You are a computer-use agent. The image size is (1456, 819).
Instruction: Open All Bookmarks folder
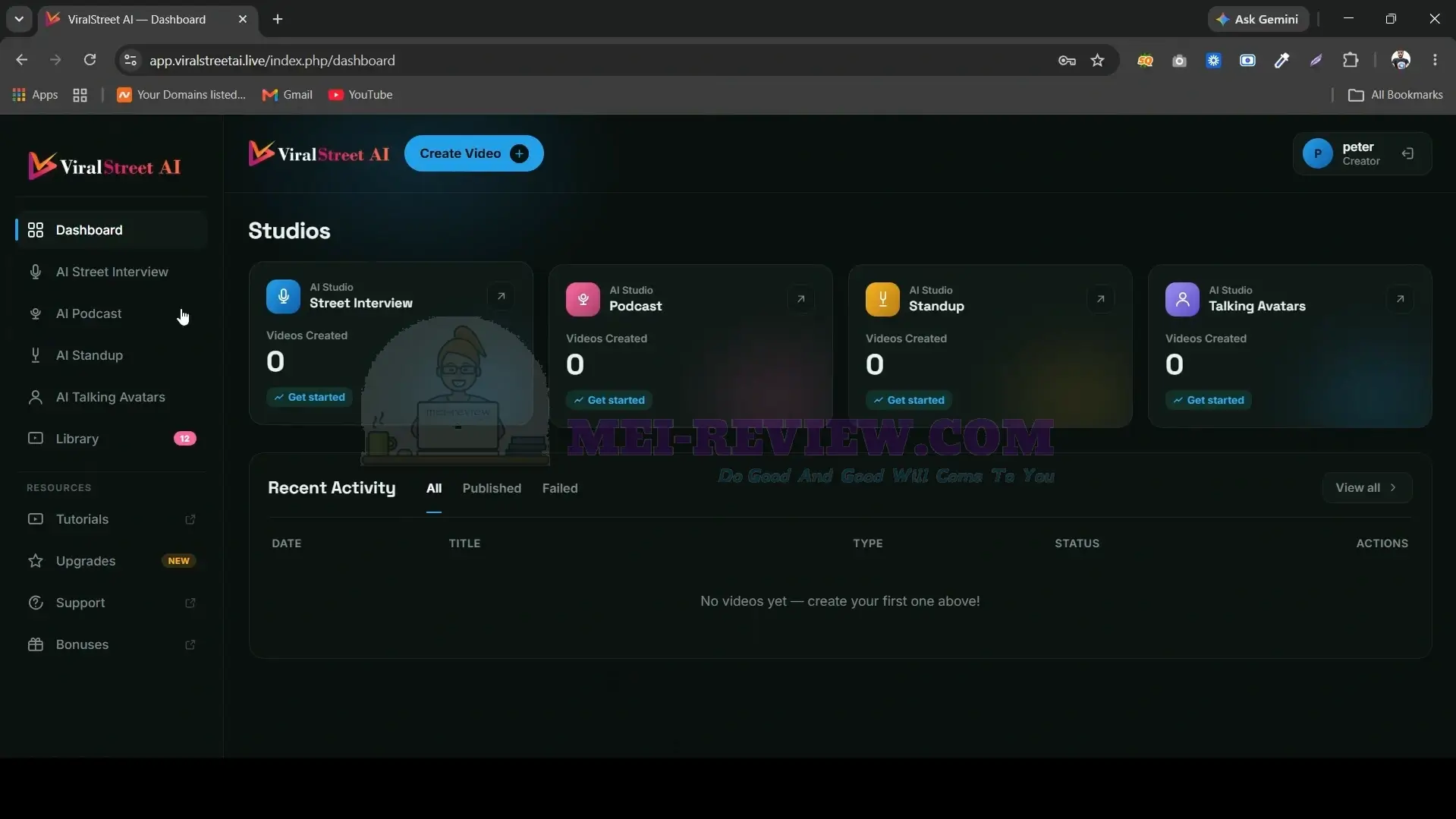point(1395,95)
